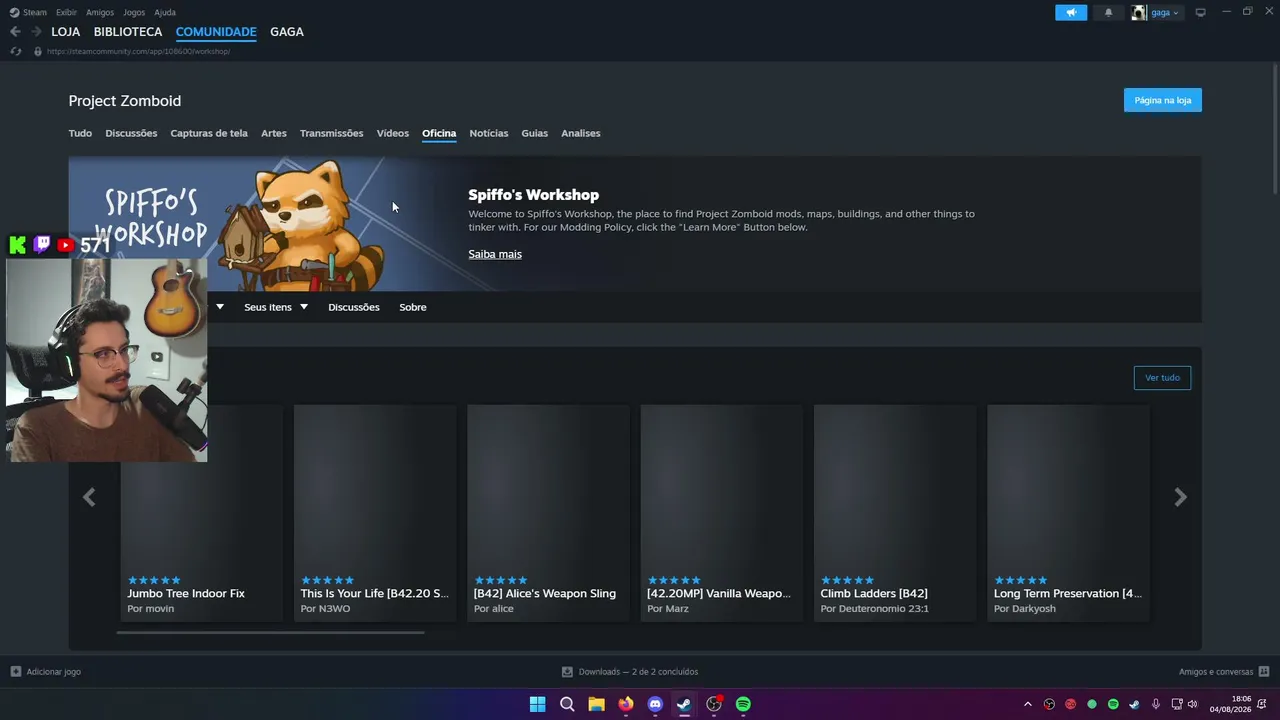
Task: Go to the LOJA section
Action: tap(66, 32)
